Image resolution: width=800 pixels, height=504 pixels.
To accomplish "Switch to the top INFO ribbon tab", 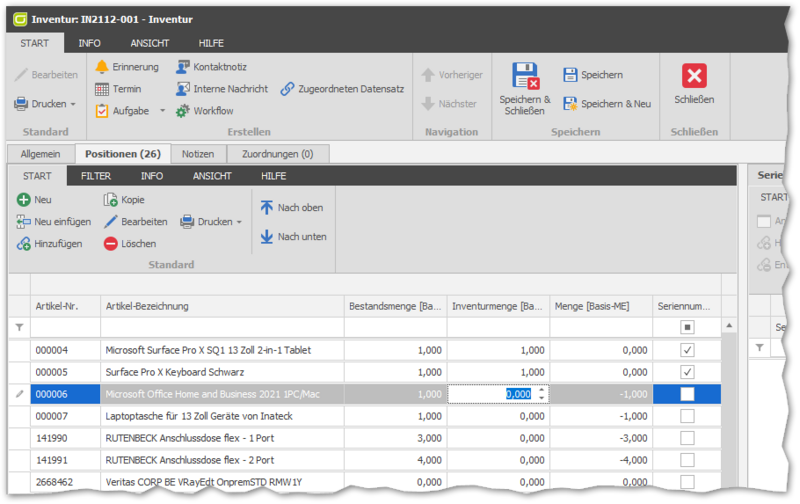I will [89, 43].
